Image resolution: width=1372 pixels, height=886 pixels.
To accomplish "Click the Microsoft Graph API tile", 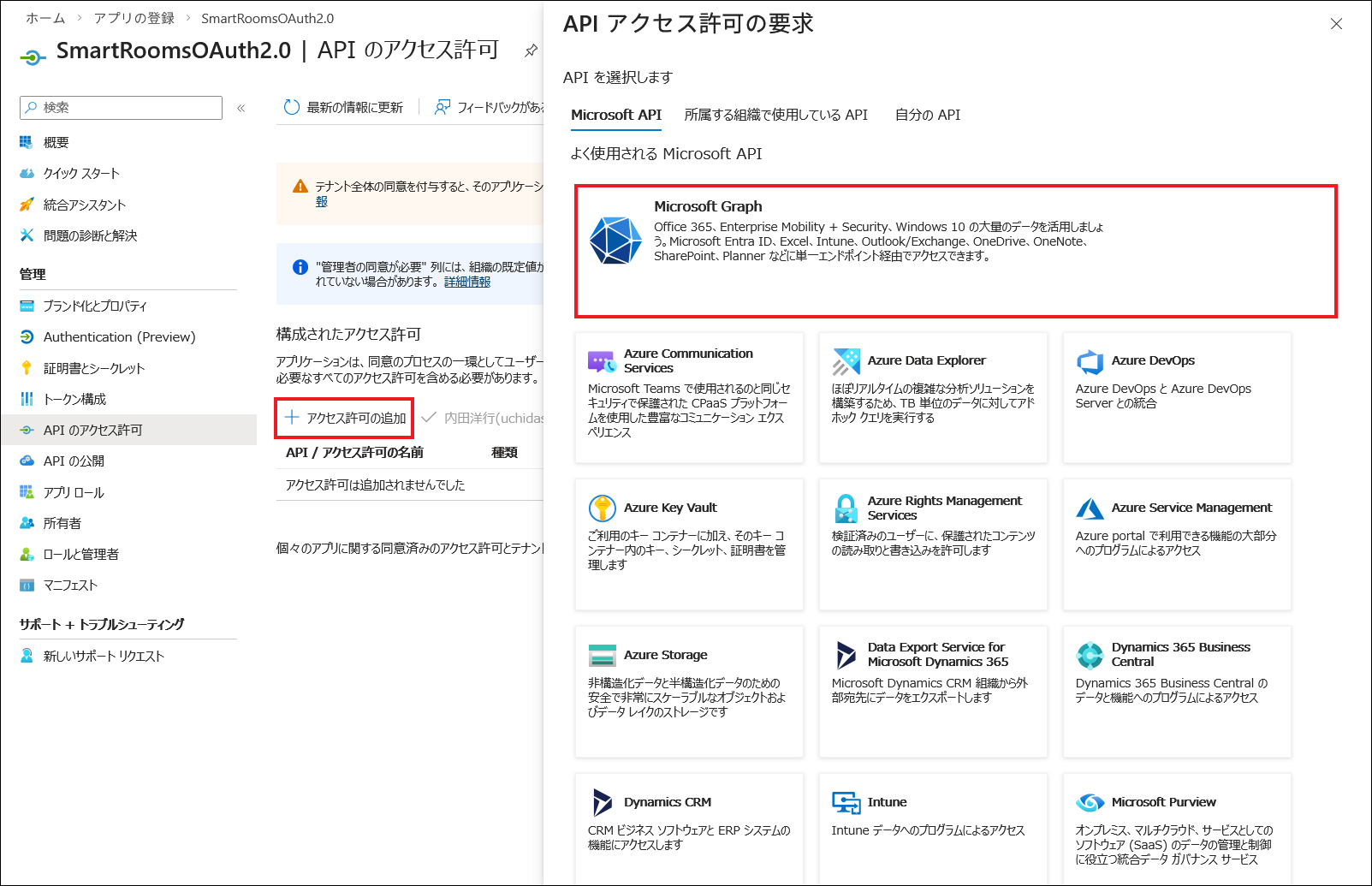I will click(x=954, y=251).
